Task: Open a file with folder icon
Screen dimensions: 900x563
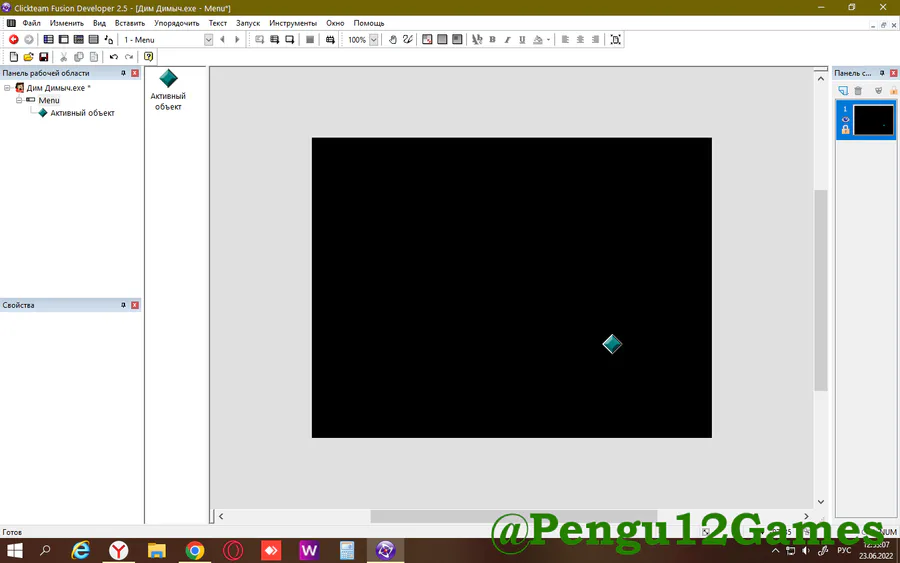Action: 28,56
